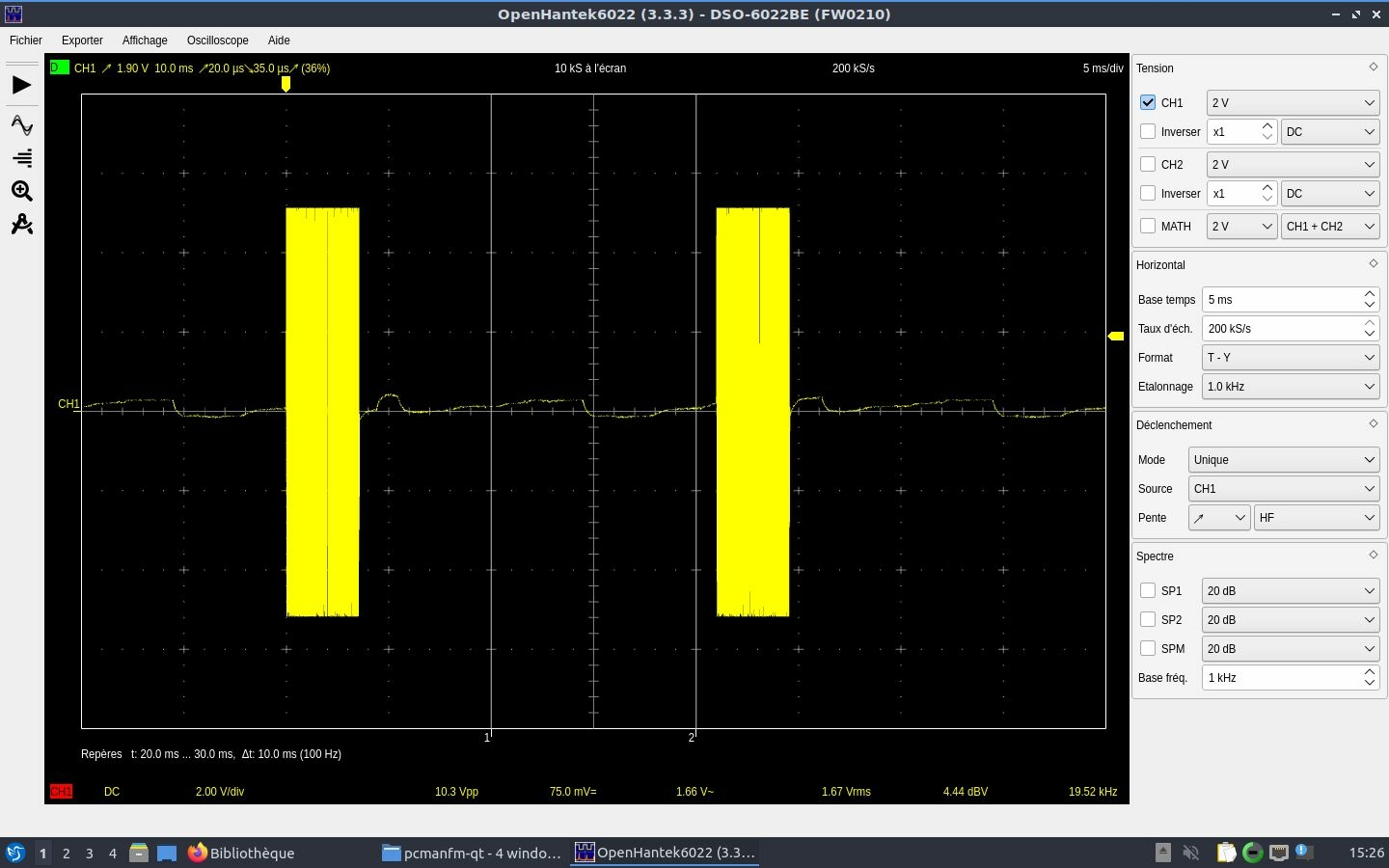This screenshot has height=868, width=1389.
Task: Toggle the digital phosphor wave icon
Action: click(21, 125)
